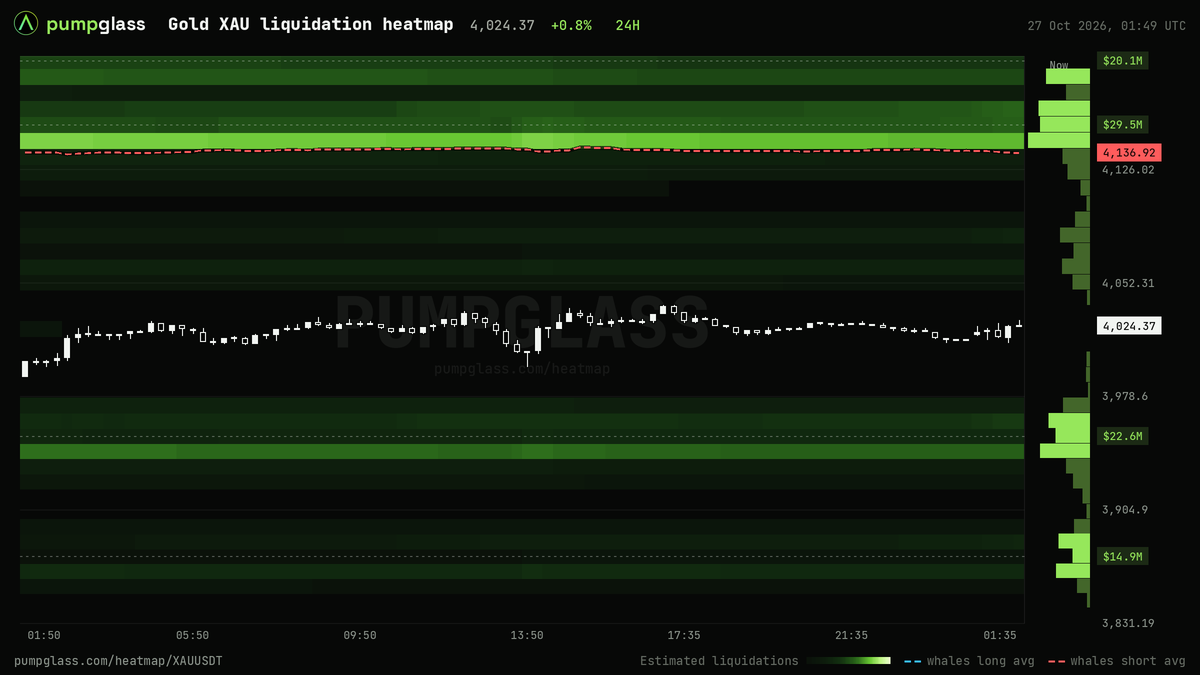This screenshot has width=1200, height=675.
Task: Click the 4,052.31 price axis label
Action: (x=1128, y=283)
